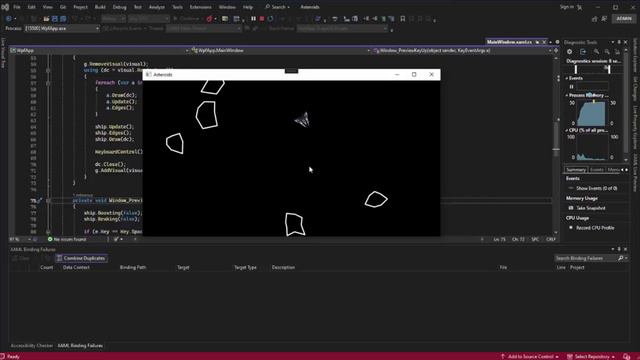Open Select Repository dropdown
640x360 pixels.
click(591, 357)
